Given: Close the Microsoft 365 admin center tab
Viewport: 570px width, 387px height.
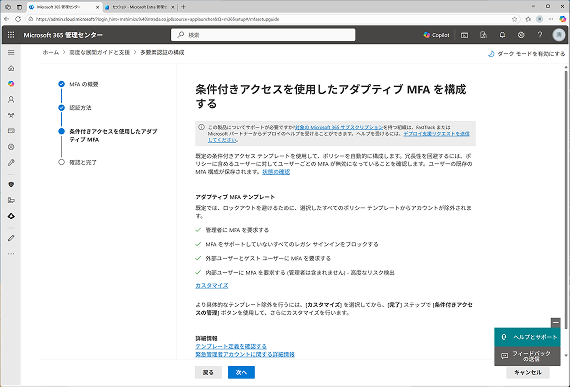Looking at the screenshot, I should pos(97,7).
